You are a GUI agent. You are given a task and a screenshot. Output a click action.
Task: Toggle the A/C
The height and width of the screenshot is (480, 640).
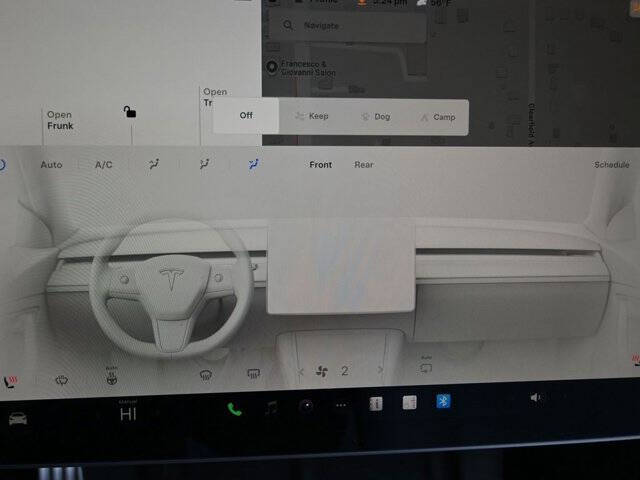click(103, 165)
